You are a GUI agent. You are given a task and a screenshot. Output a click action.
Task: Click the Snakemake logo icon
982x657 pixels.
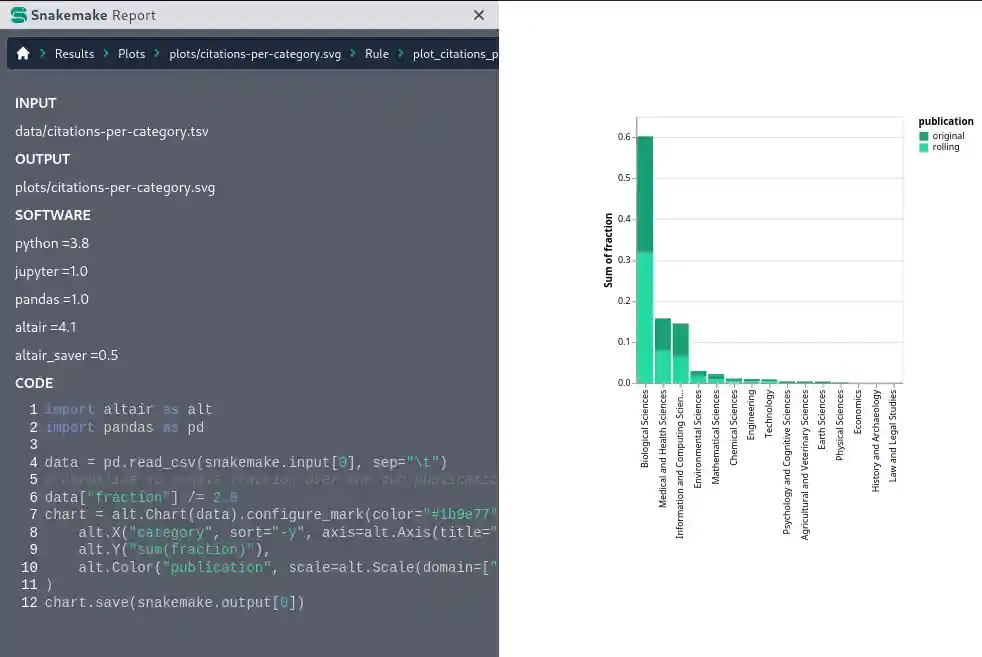pyautogui.click(x=18, y=16)
